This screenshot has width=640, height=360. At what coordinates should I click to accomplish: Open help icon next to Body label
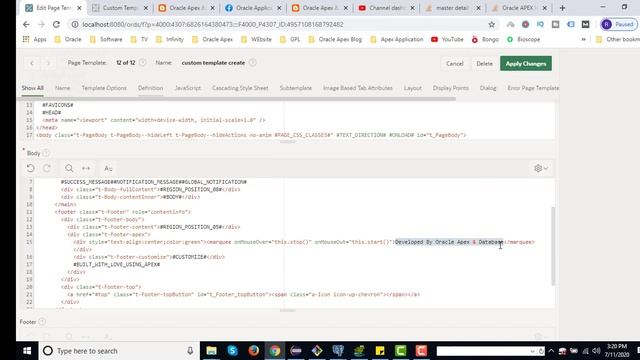click(x=46, y=153)
